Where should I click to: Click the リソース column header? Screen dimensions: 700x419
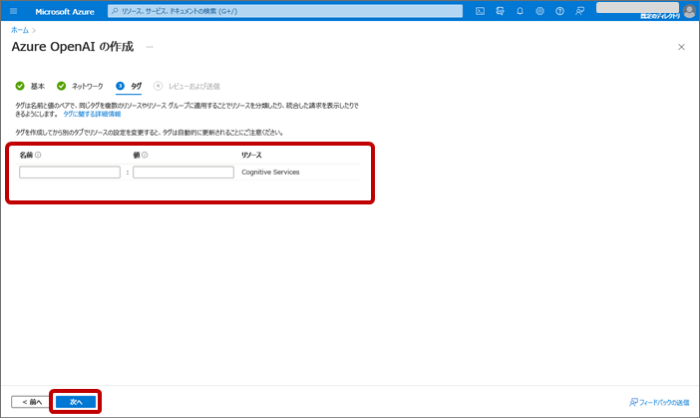[x=251, y=155]
